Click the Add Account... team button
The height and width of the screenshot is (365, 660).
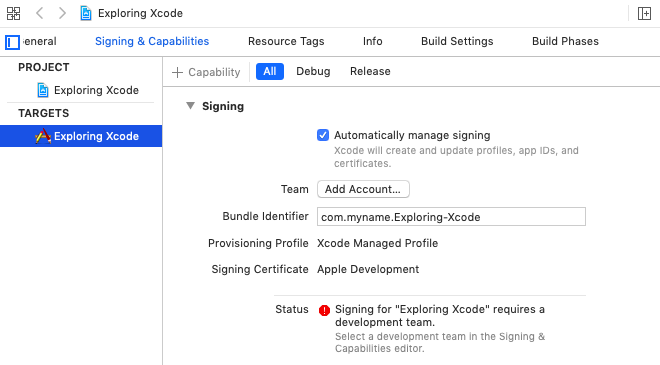(363, 189)
